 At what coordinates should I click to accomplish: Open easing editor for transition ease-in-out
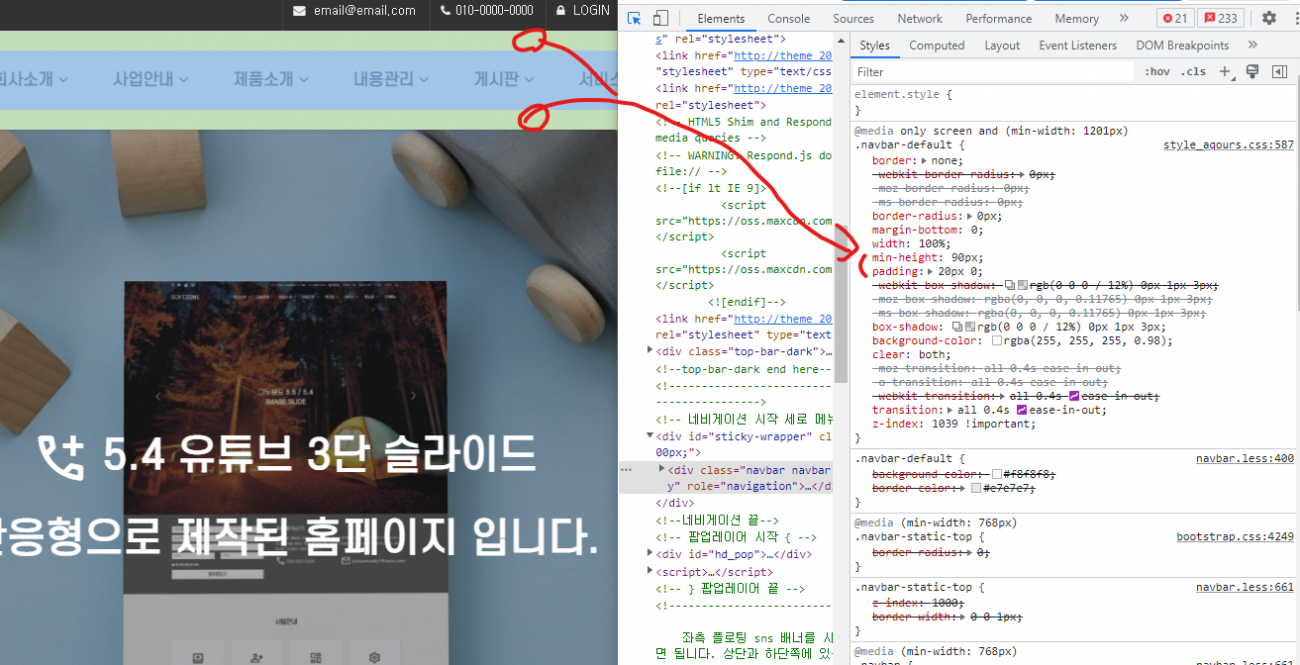point(1022,410)
